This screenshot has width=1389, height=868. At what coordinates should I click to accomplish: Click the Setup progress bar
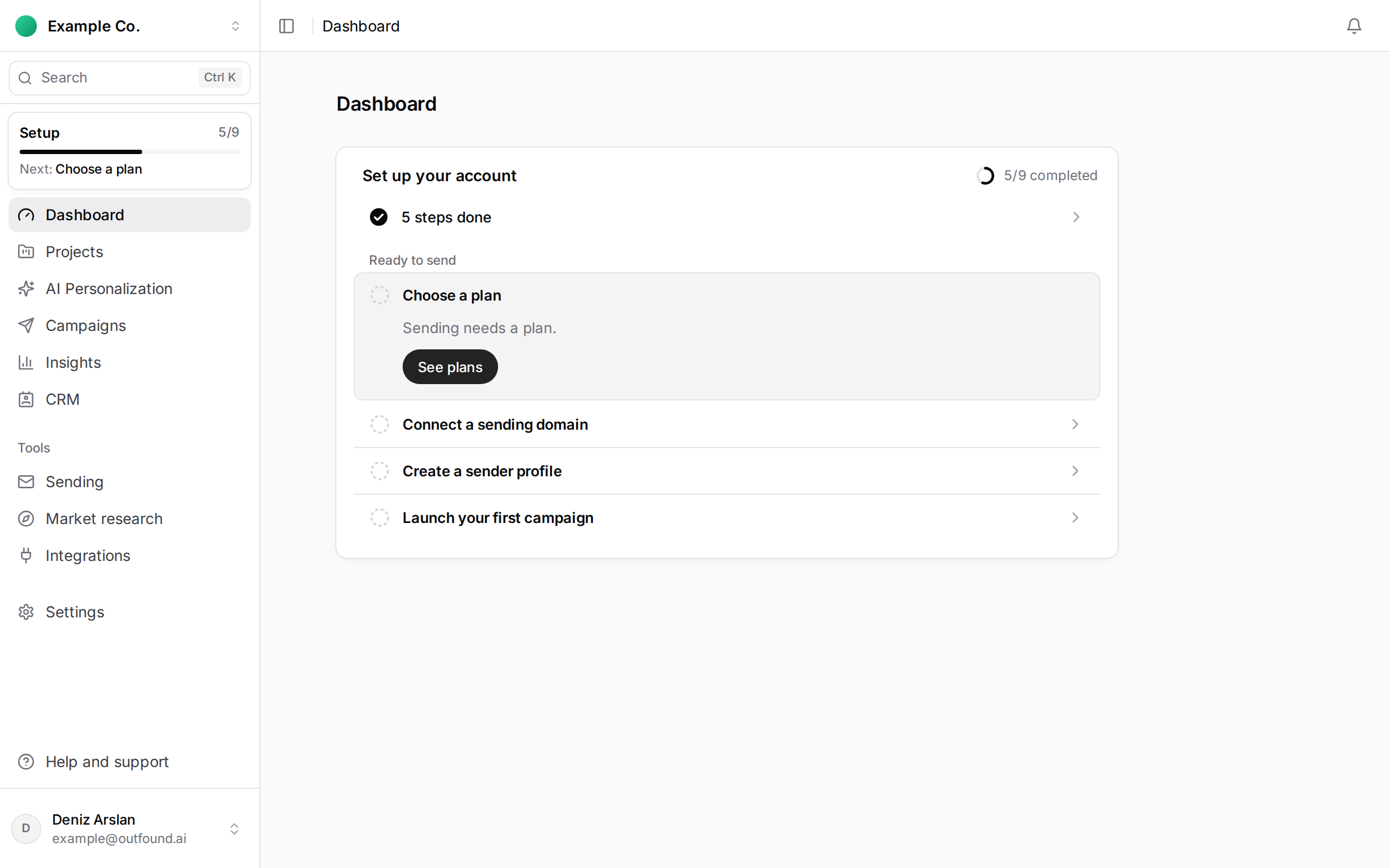pos(130,152)
